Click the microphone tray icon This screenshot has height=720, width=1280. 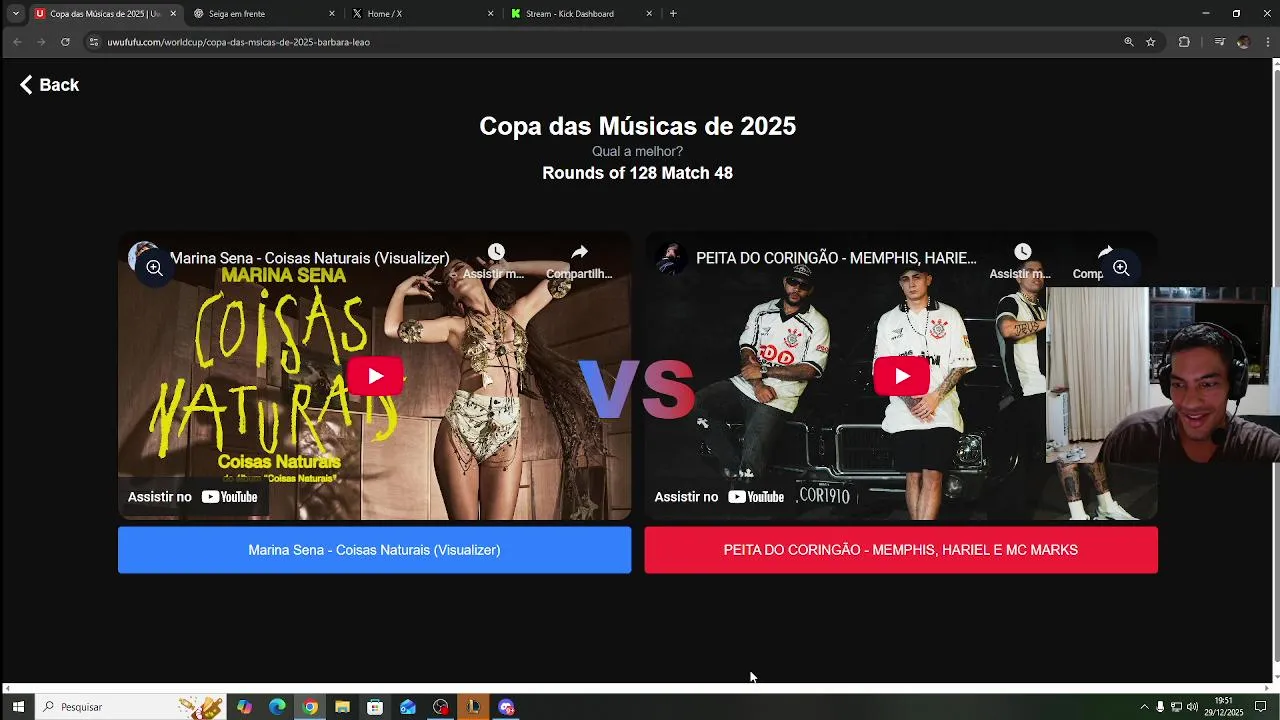coord(1160,707)
